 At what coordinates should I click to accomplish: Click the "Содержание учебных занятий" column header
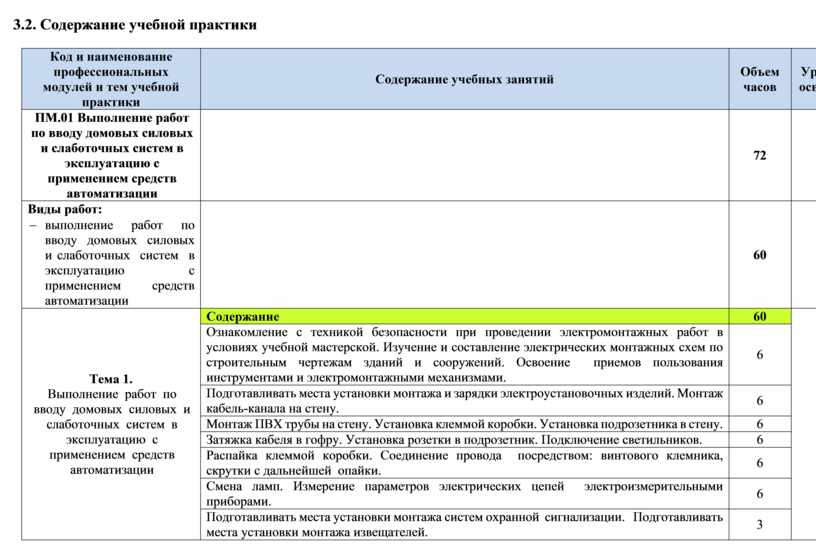[x=464, y=79]
